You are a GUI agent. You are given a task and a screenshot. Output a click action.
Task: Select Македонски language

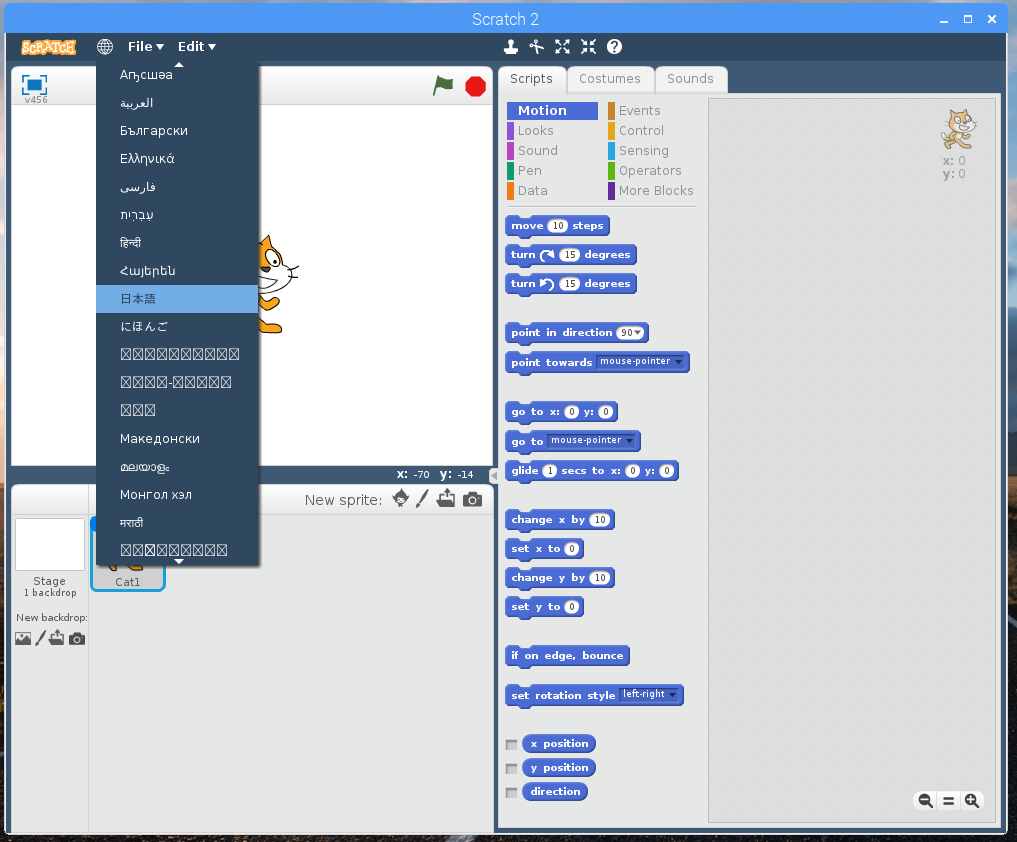click(x=177, y=439)
